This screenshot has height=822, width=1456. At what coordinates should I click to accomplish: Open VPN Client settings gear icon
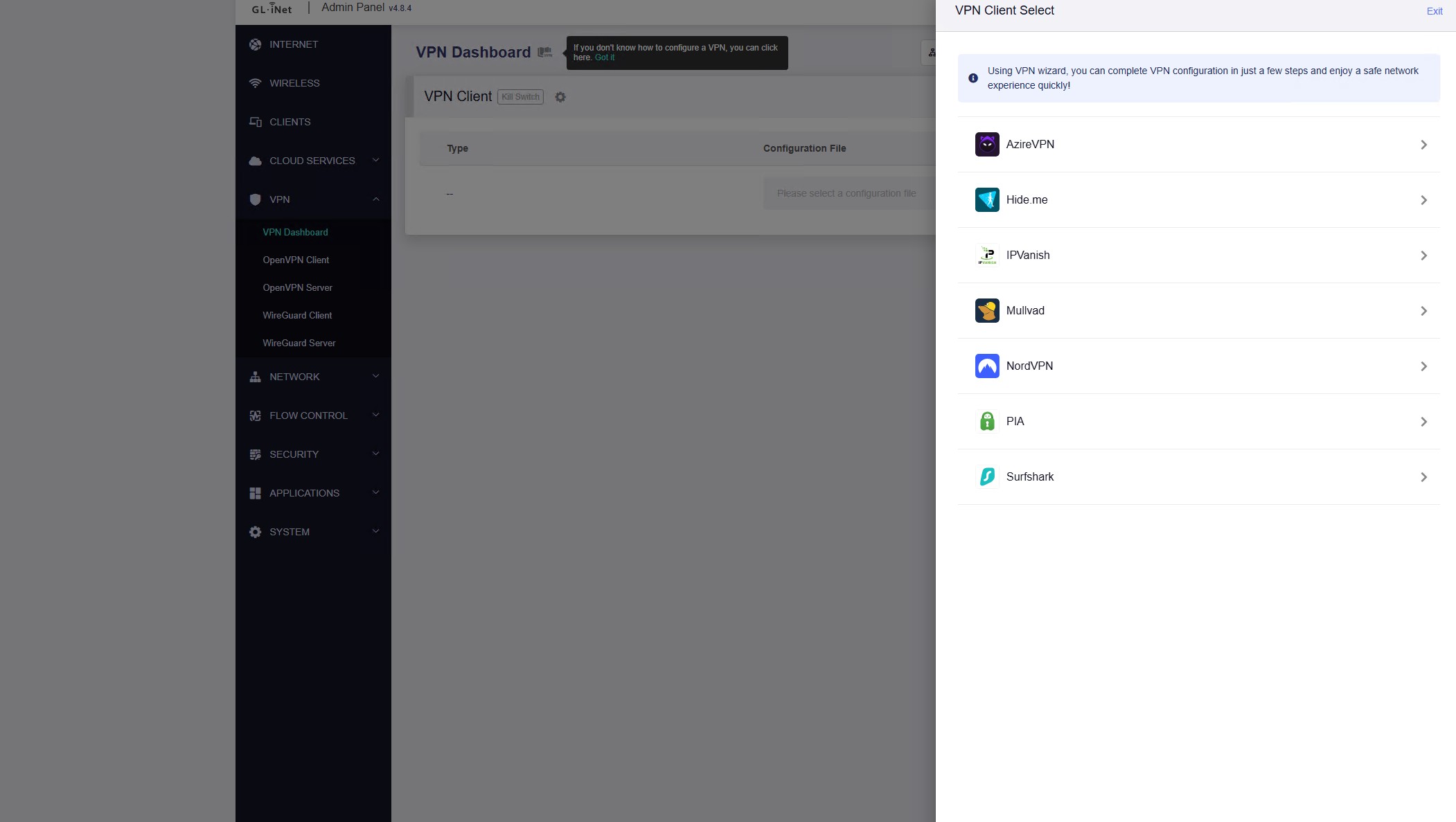coord(560,97)
